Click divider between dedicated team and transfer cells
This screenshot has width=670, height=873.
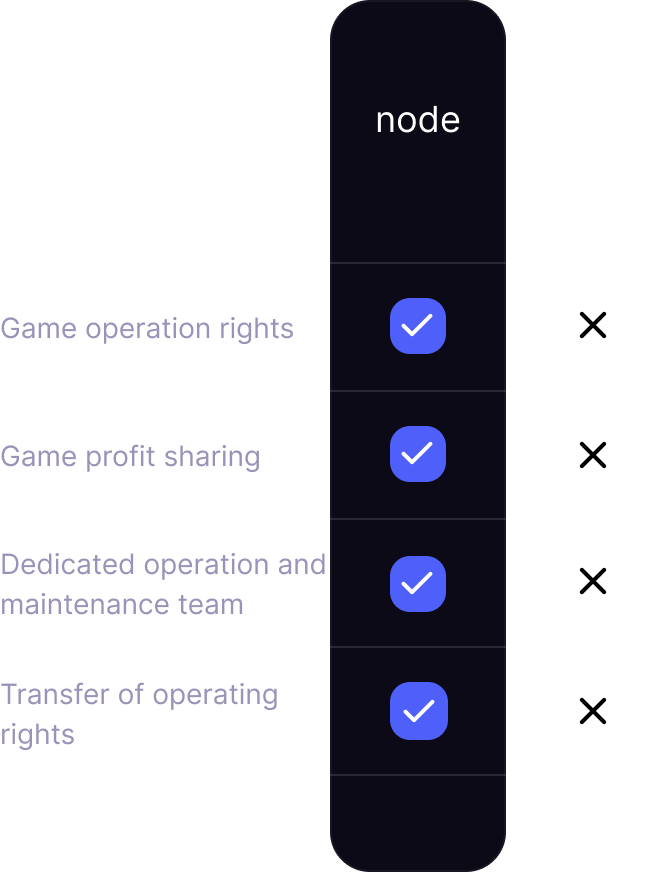pyautogui.click(x=418, y=646)
